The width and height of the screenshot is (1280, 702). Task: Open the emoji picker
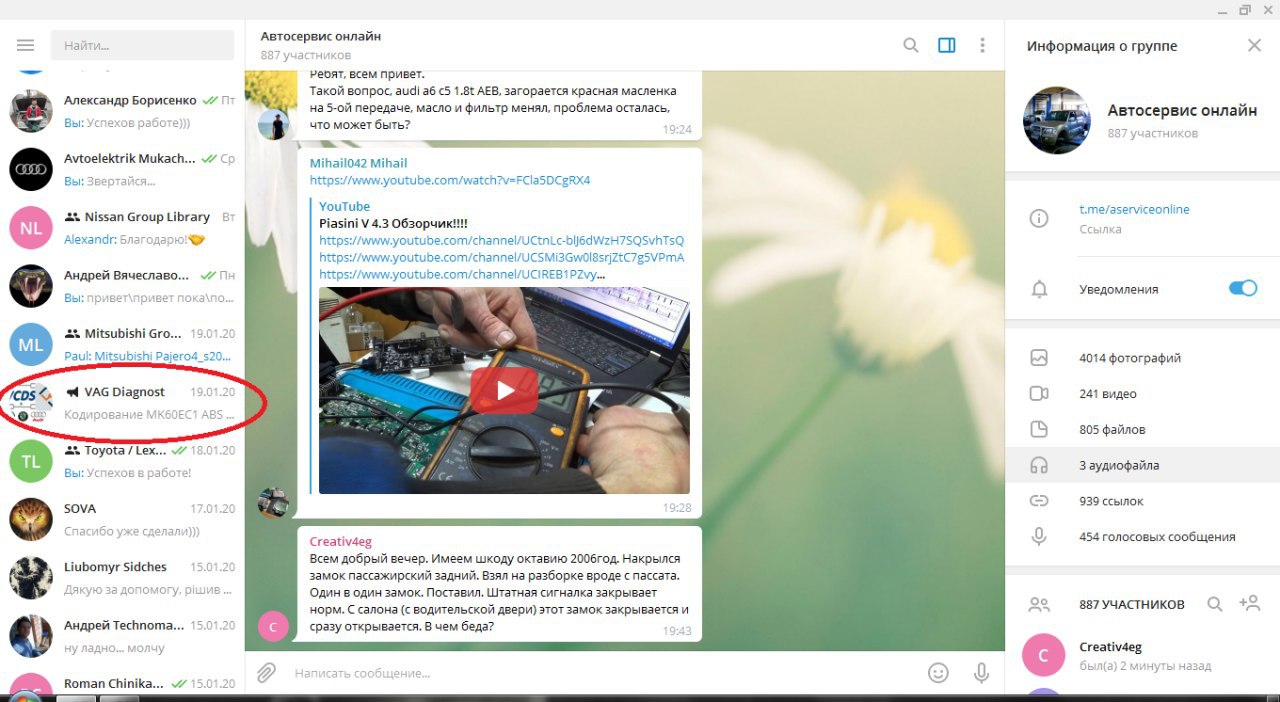point(938,673)
